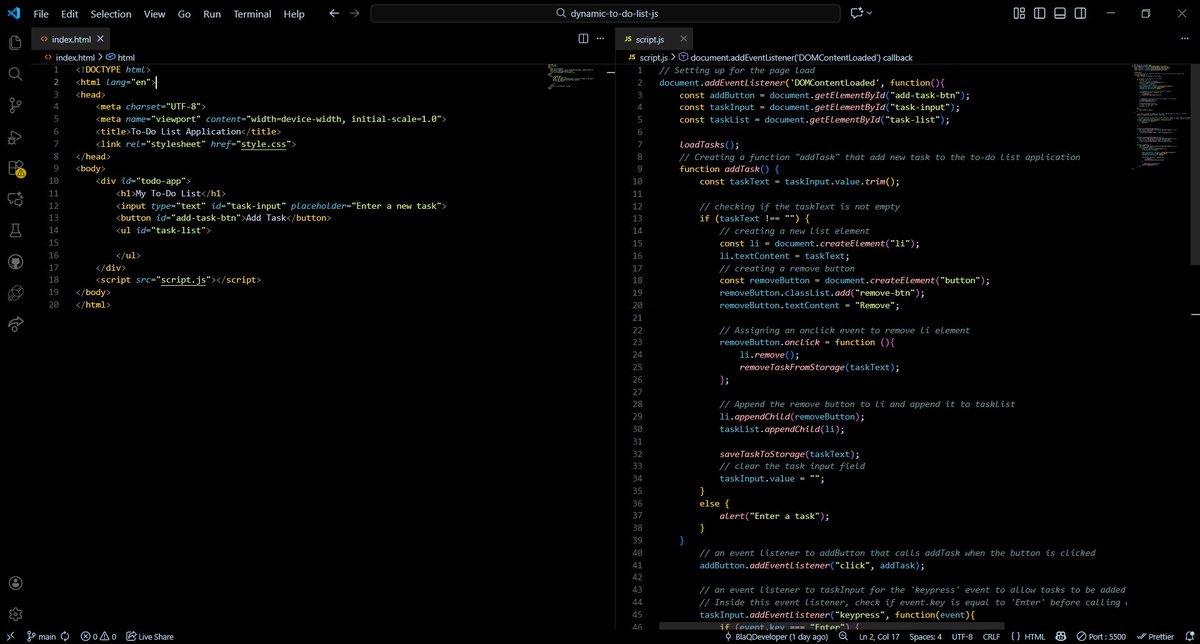Open the Run and Debug view
Viewport: 1200px width, 644px height.
(15, 137)
